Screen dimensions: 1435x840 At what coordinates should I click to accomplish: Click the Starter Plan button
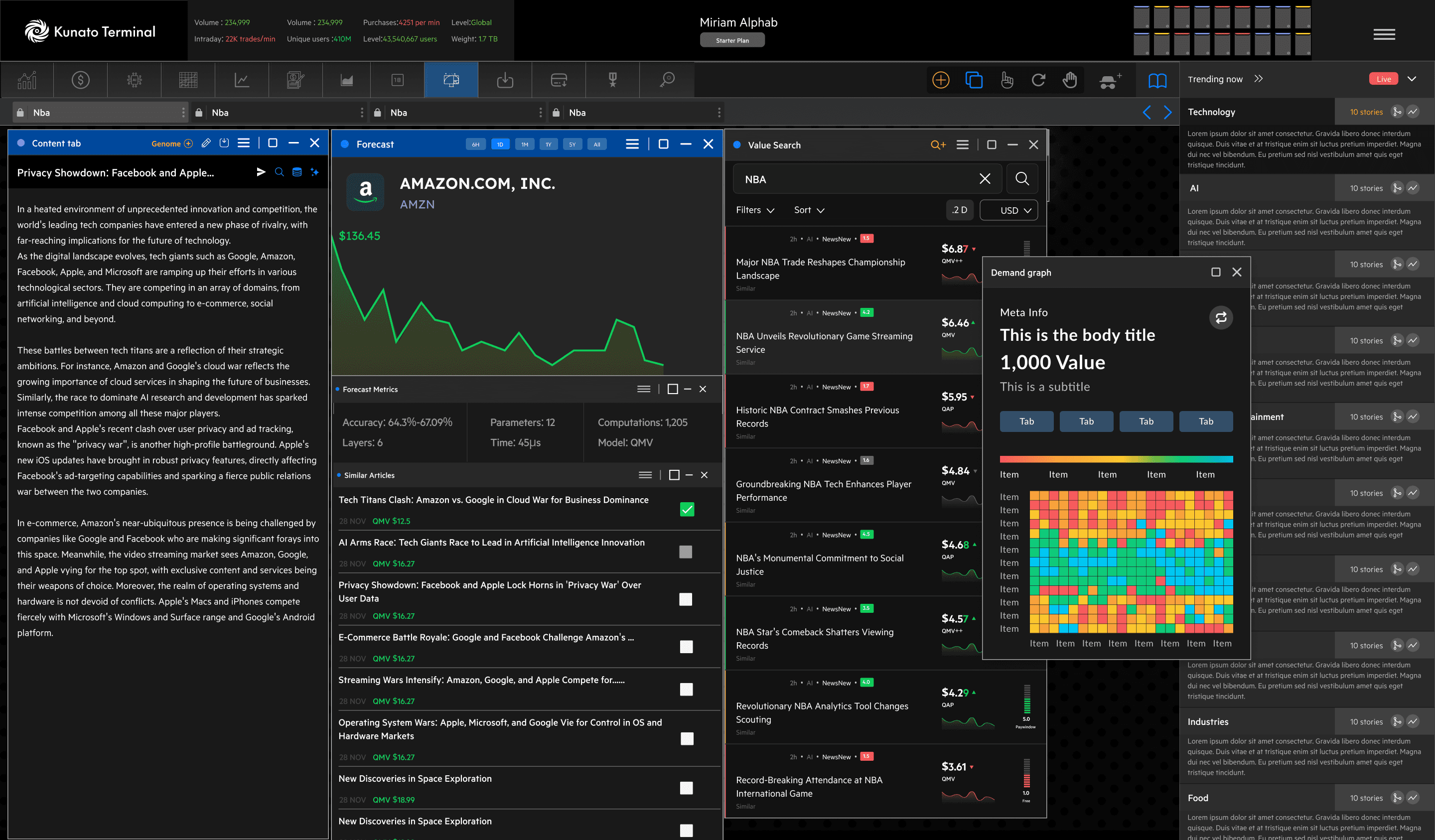(x=732, y=40)
